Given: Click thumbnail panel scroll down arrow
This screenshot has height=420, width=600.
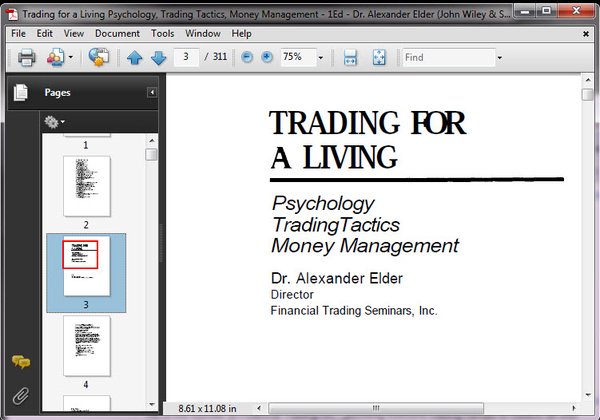Looking at the screenshot, I should tap(152, 404).
